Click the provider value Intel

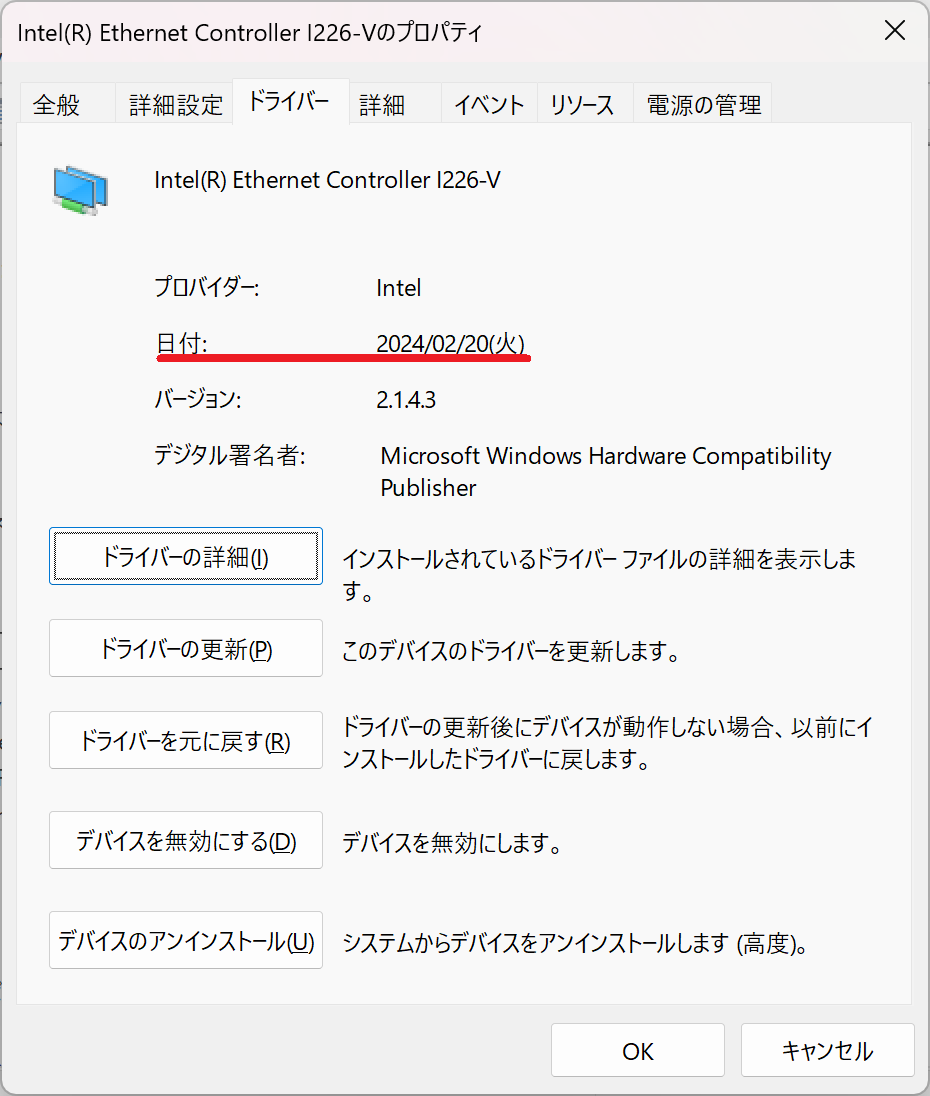pos(398,288)
